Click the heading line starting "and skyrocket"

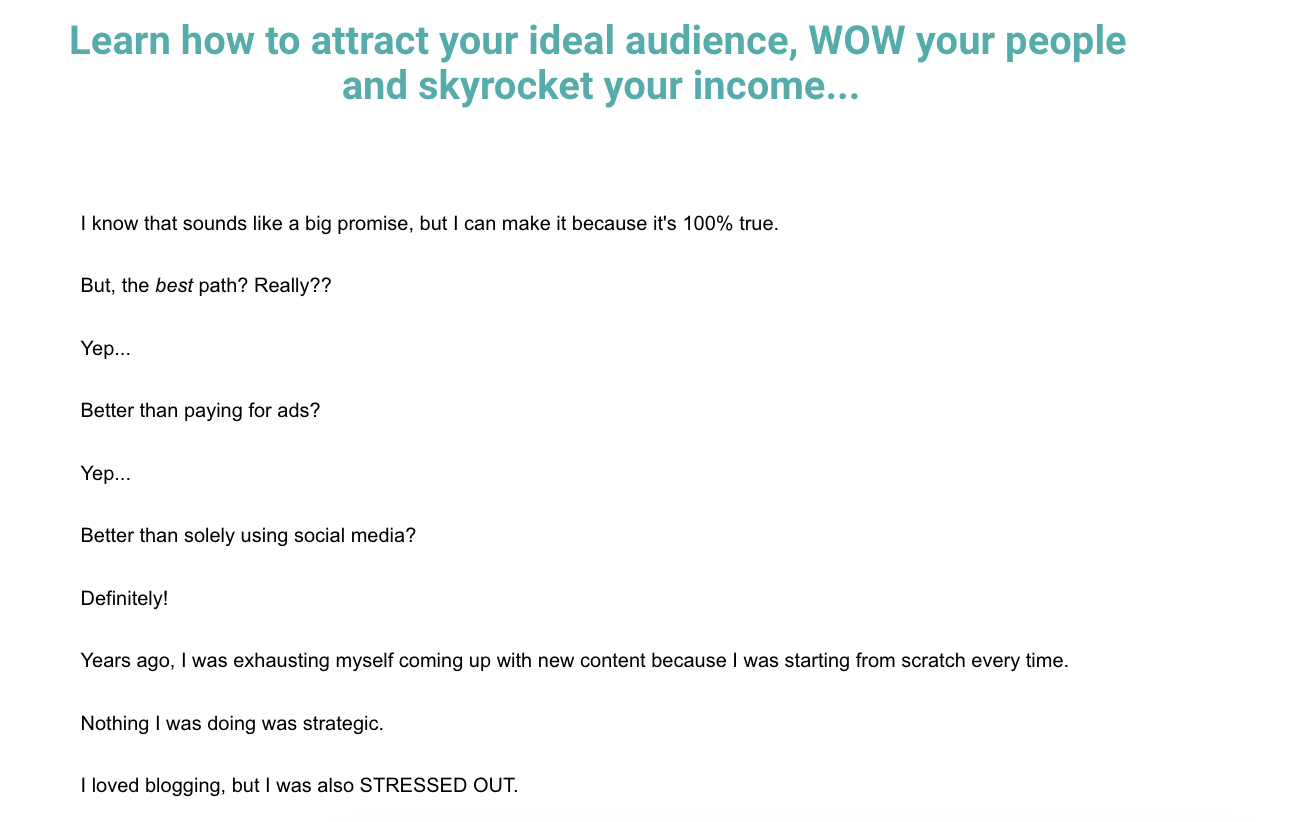pyautogui.click(x=600, y=86)
